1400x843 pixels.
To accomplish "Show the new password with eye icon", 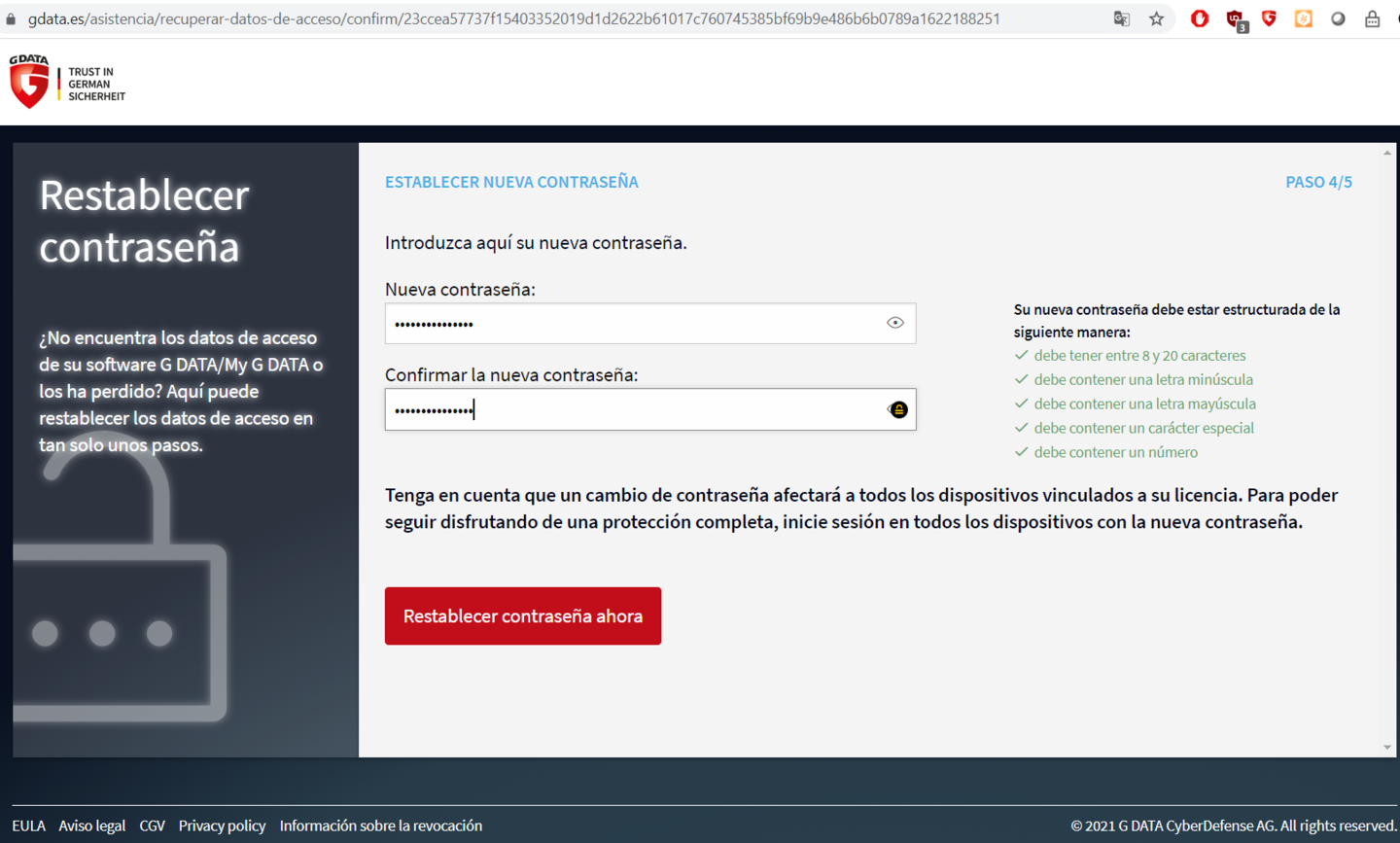I will (895, 323).
